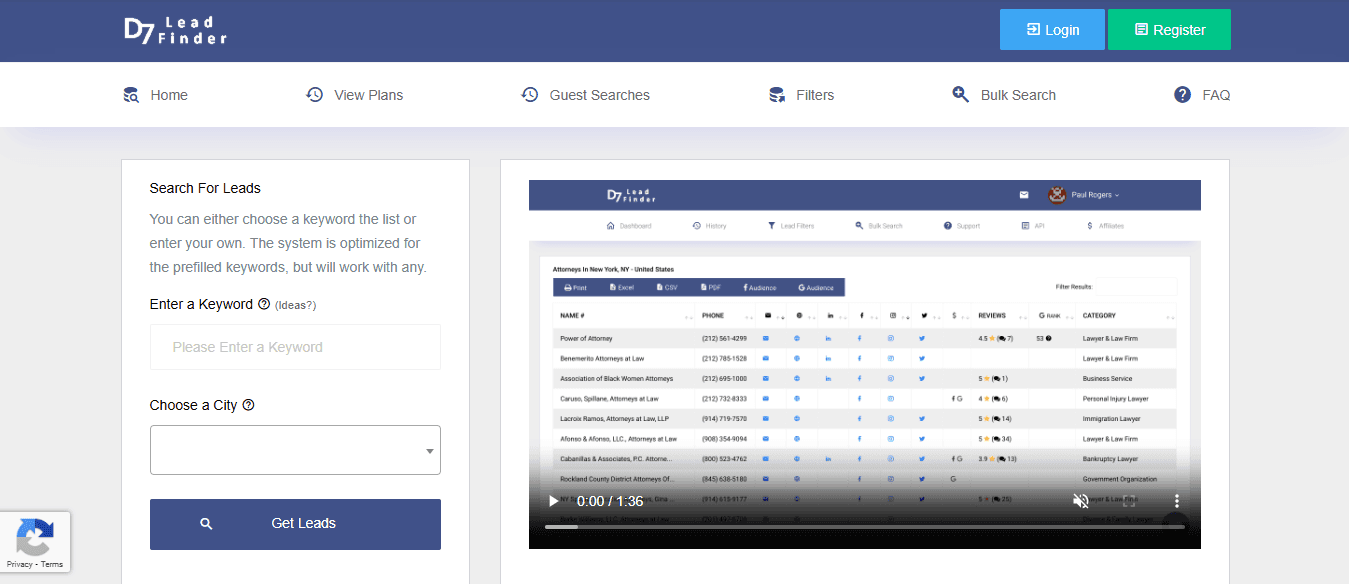
Task: Open the video more options menu
Action: [x=1177, y=501]
